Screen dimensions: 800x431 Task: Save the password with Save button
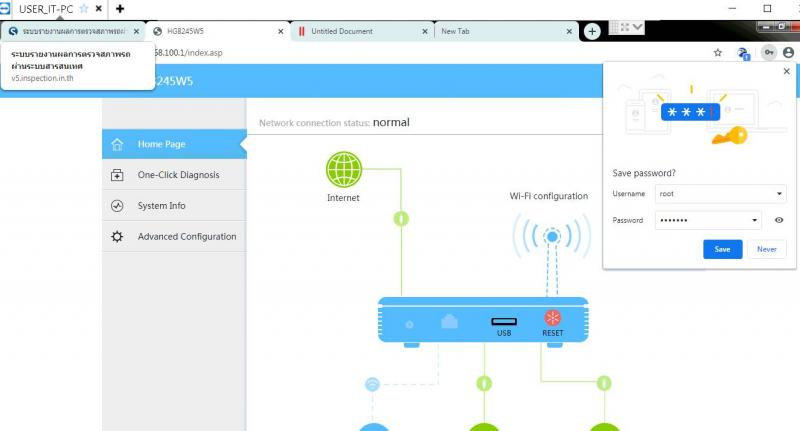[x=722, y=249]
